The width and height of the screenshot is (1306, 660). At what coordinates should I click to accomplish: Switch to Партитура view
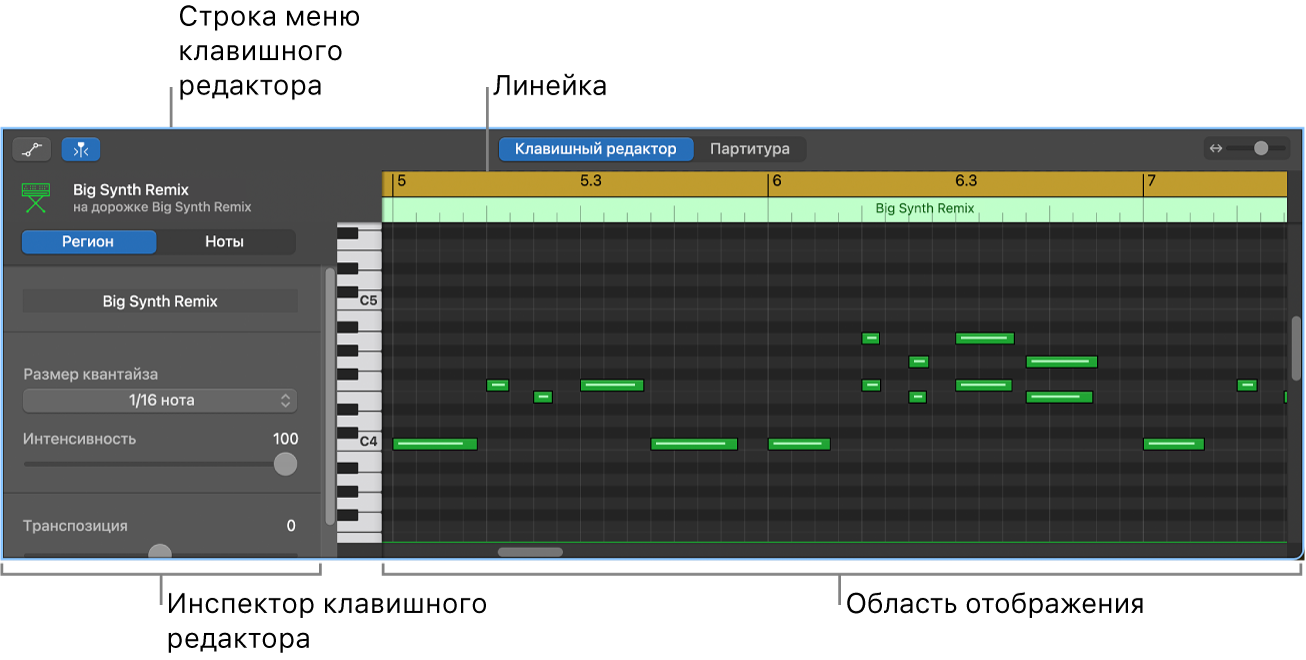pyautogui.click(x=750, y=149)
